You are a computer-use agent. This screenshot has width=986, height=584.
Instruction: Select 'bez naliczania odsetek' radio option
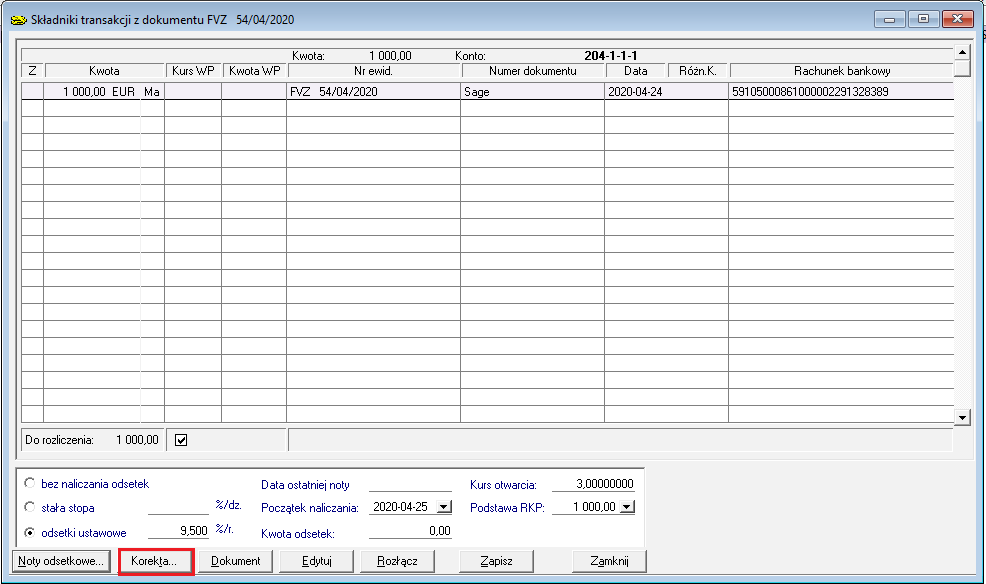pyautogui.click(x=30, y=483)
